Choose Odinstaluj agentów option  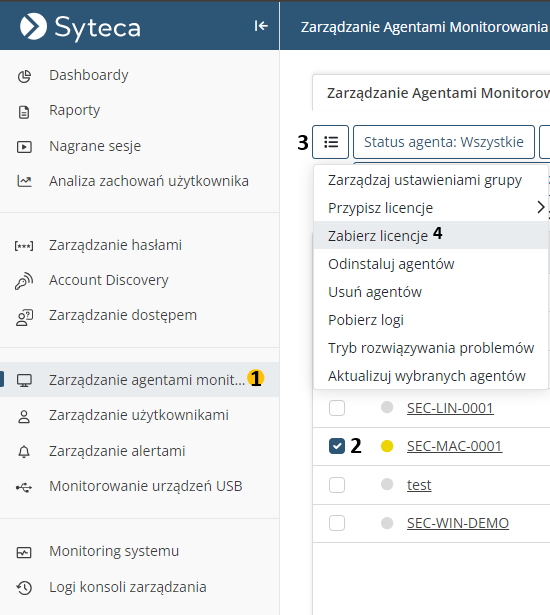pos(431,264)
